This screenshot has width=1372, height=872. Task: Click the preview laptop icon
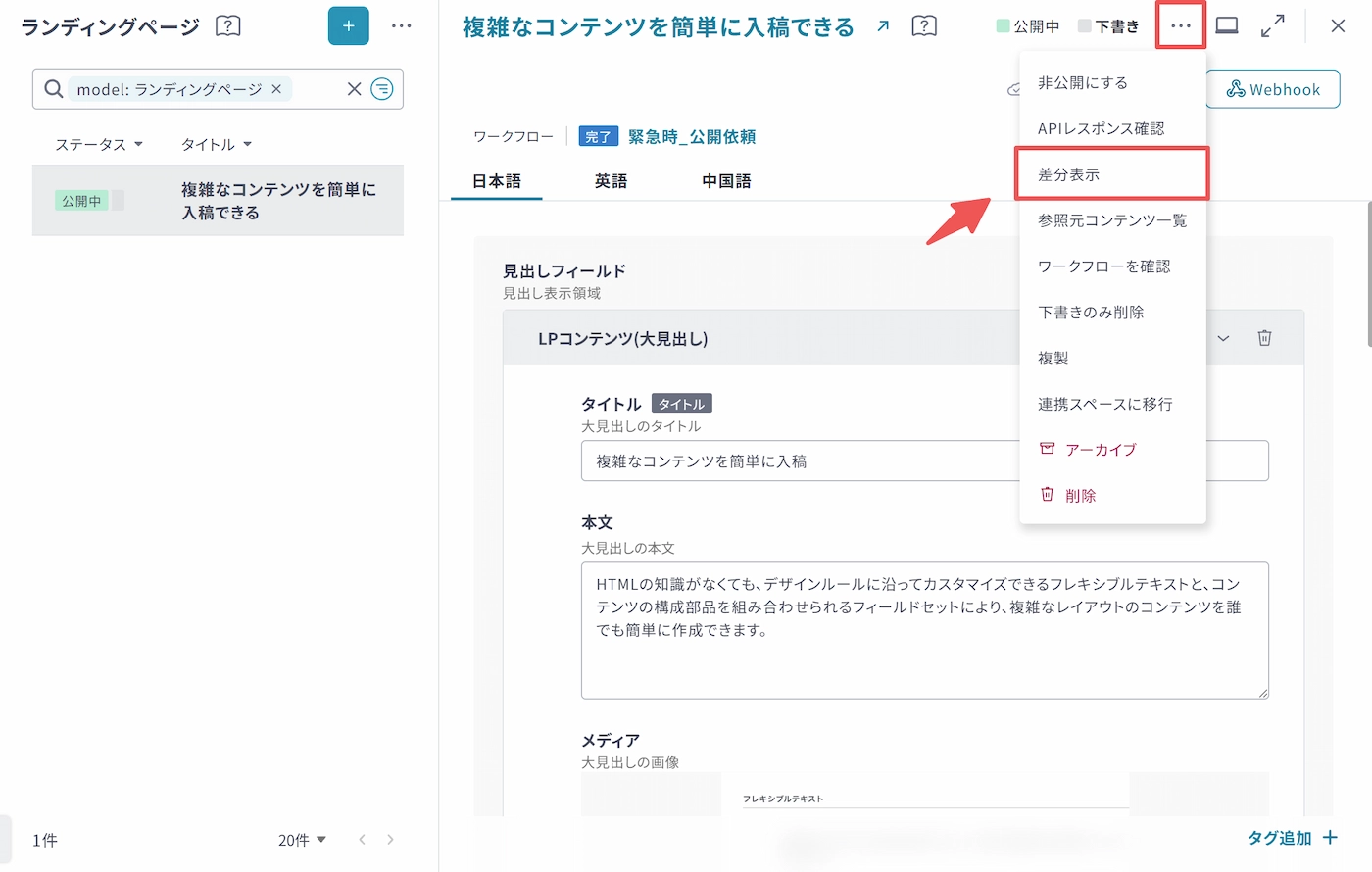[1227, 26]
